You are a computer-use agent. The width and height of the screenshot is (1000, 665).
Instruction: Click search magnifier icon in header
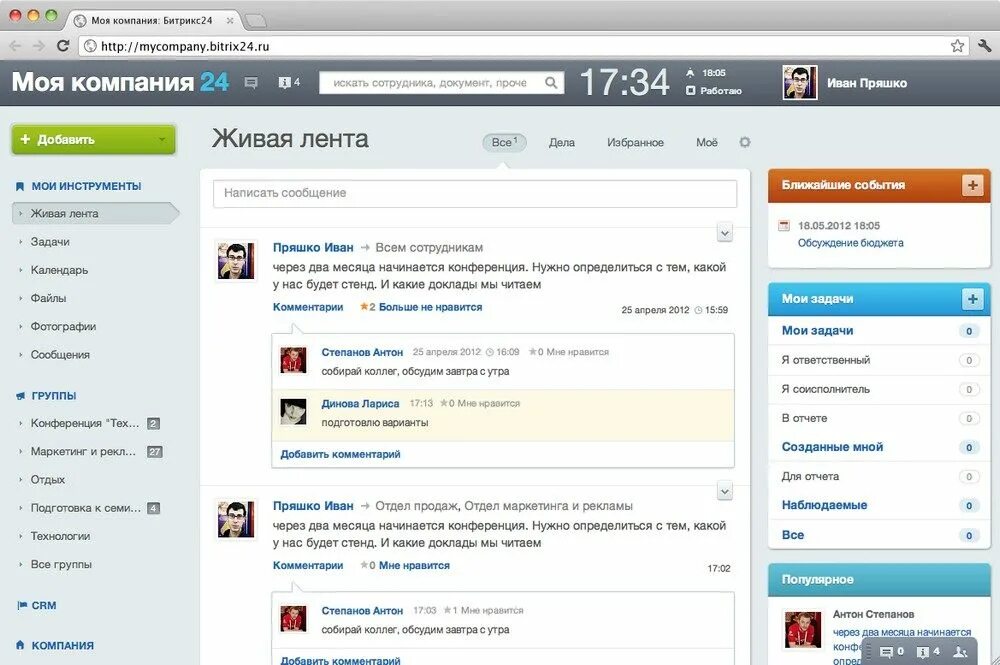551,82
